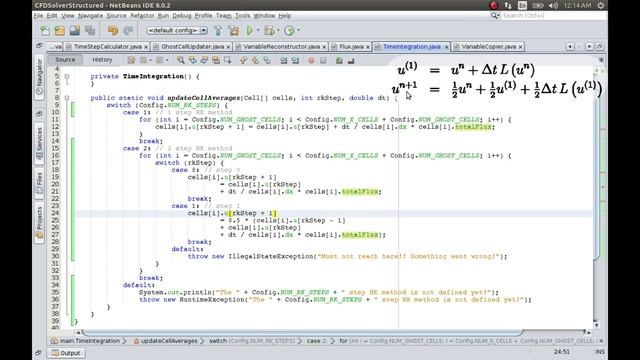
Task: Click the editor horizontal scrollbar
Action: click(x=302, y=332)
